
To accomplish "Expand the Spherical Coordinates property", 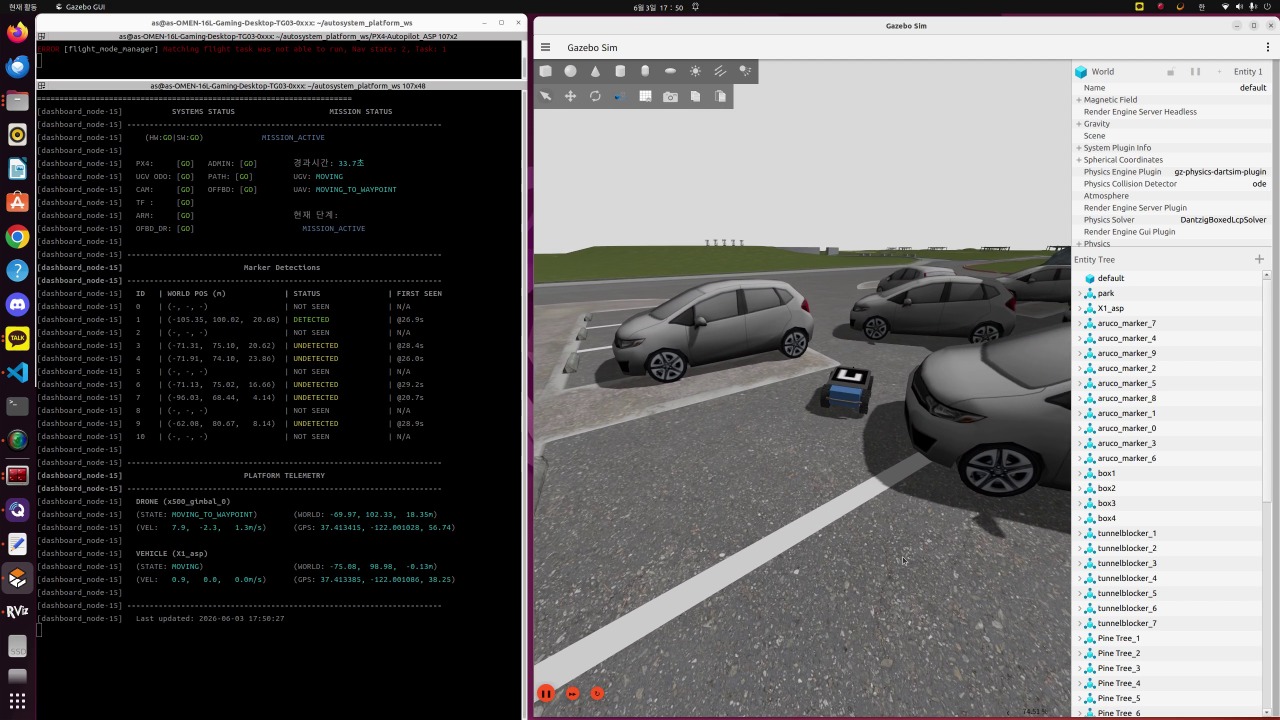I will click(1079, 160).
